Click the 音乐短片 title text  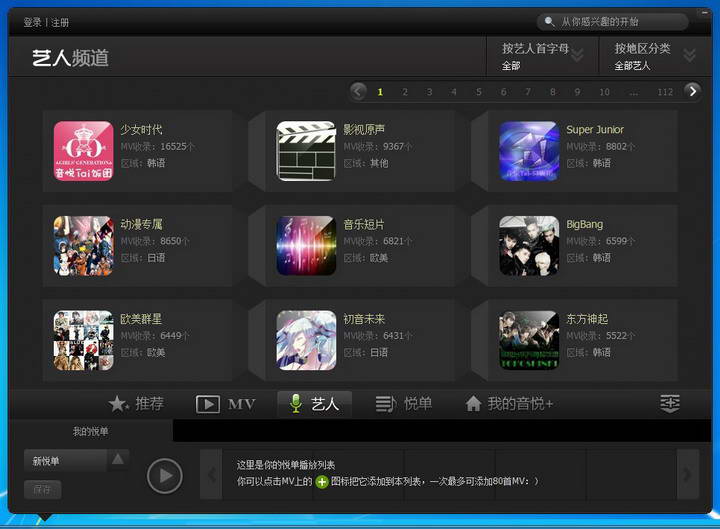[x=364, y=224]
